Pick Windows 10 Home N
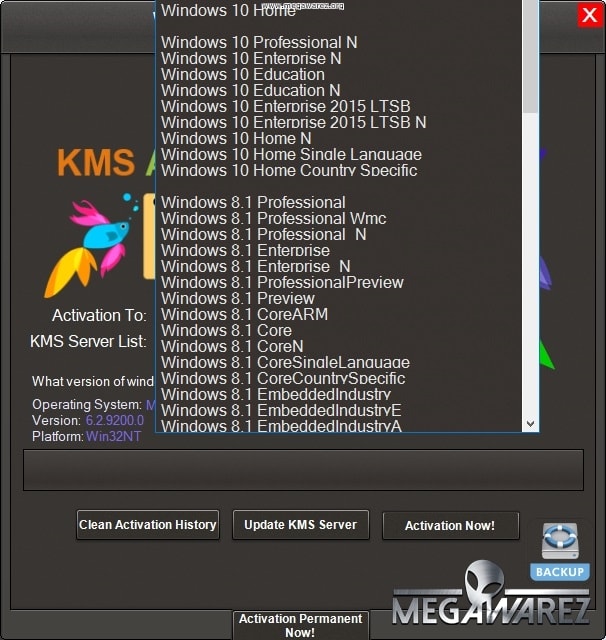 (x=341, y=138)
